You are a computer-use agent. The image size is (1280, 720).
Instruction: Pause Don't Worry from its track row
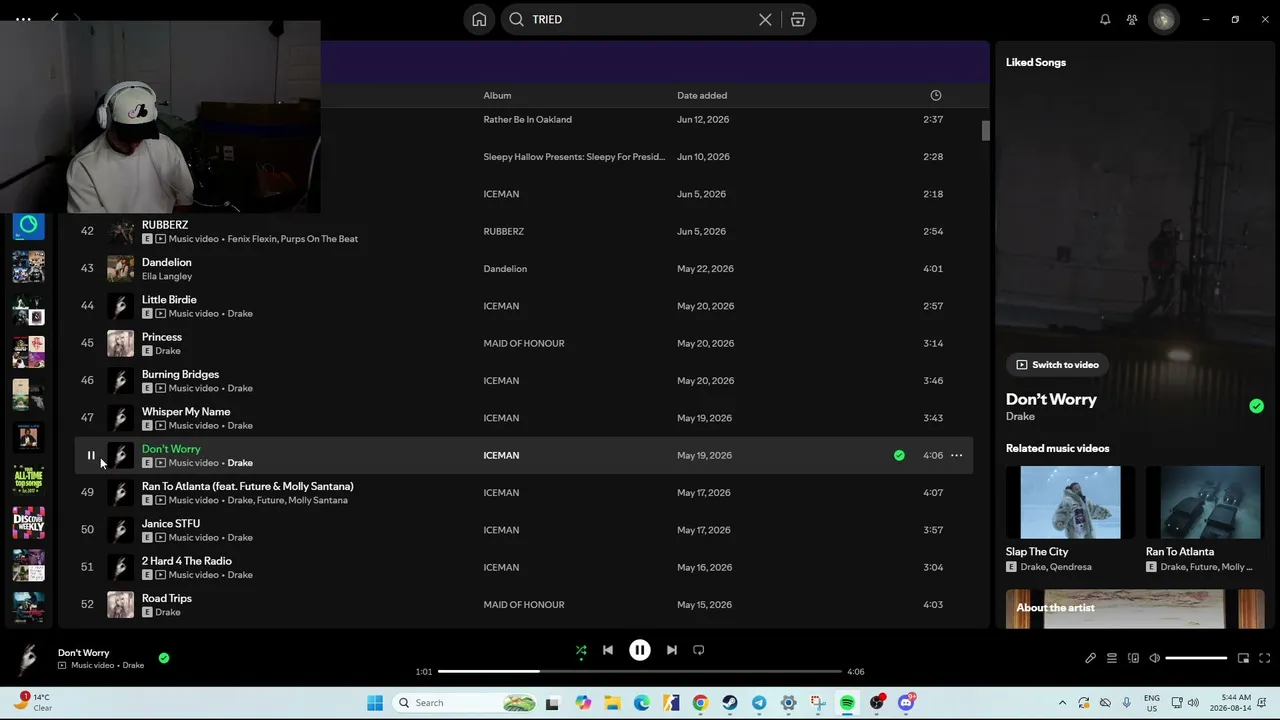(90, 455)
